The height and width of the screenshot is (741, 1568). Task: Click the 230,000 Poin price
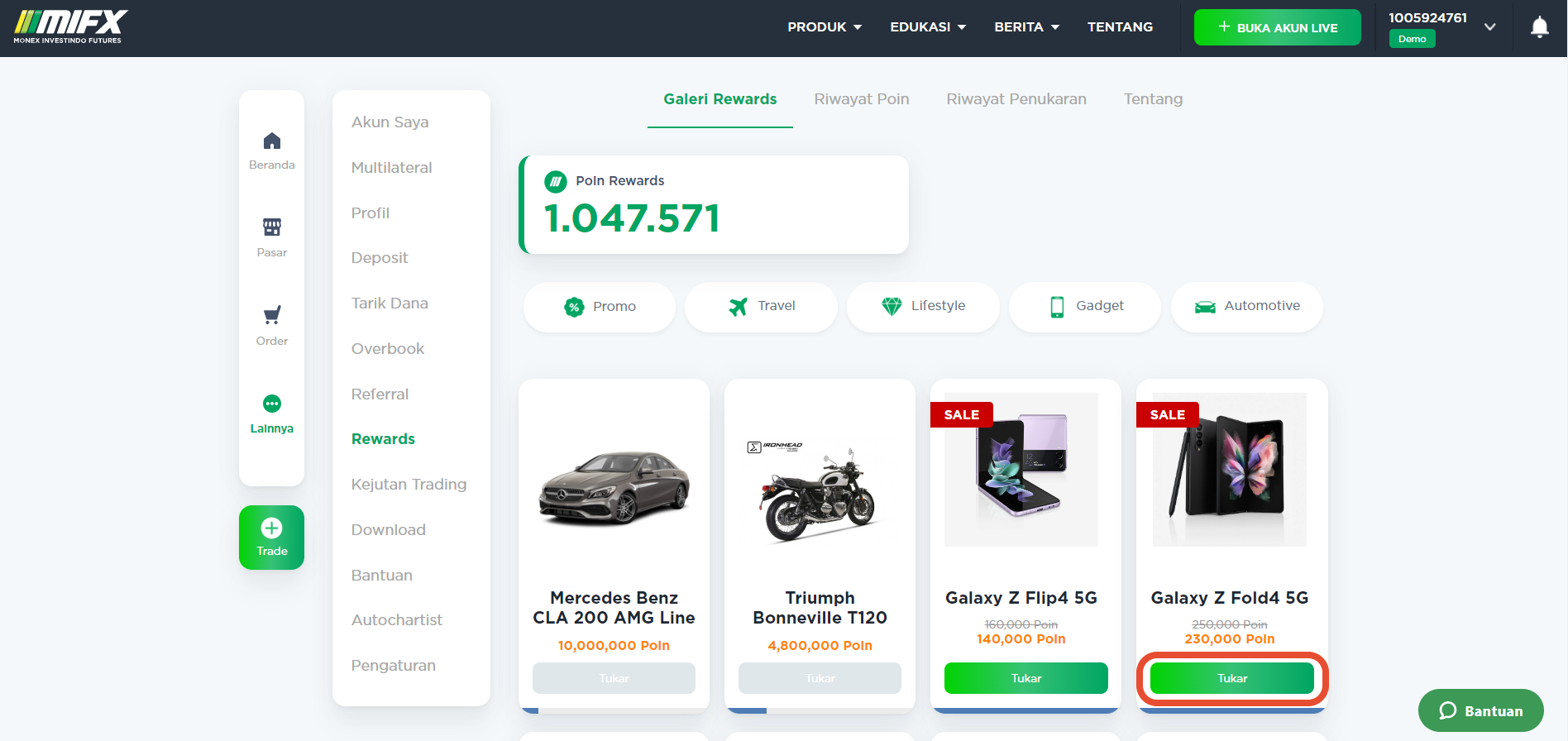[1230, 639]
